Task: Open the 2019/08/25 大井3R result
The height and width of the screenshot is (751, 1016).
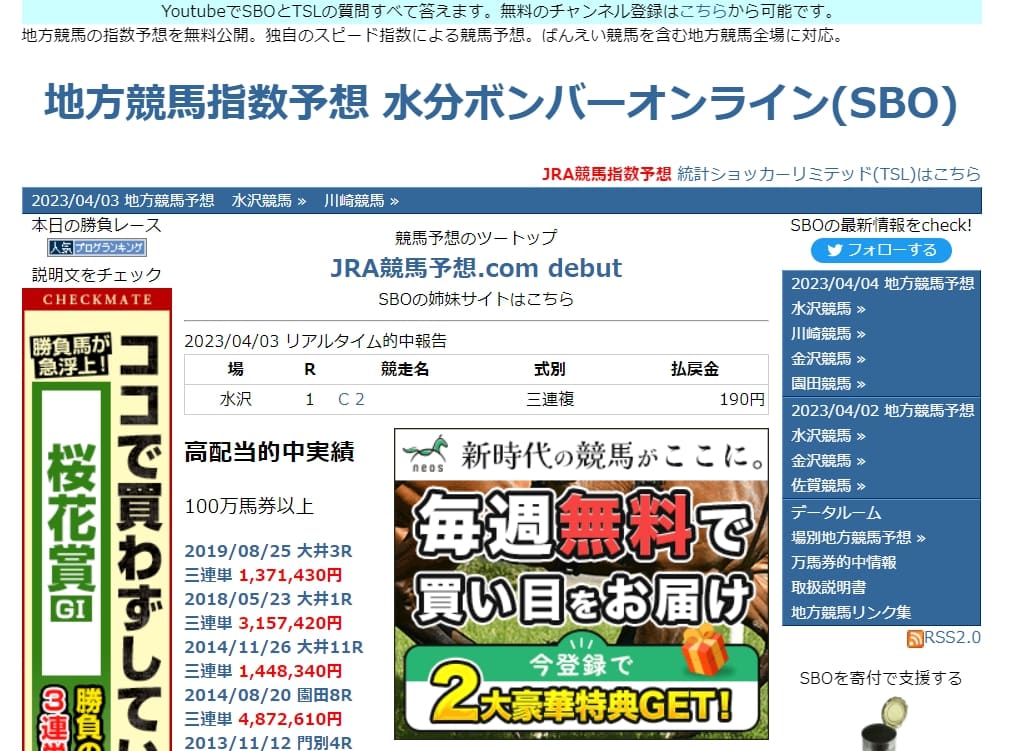Action: point(268,551)
